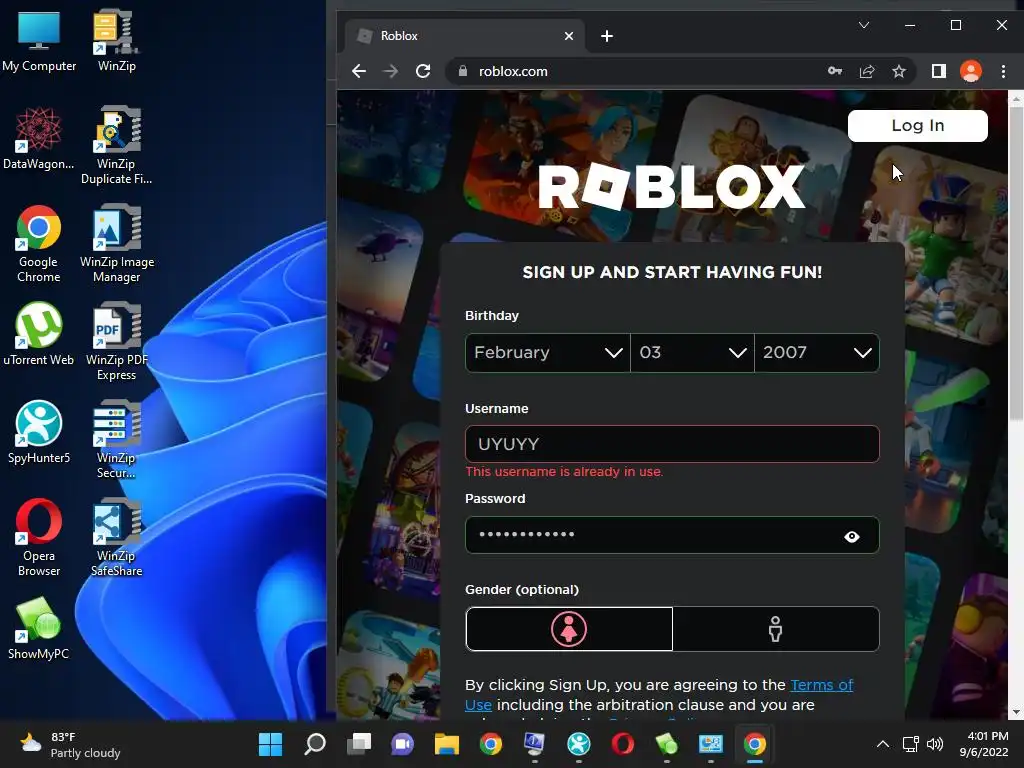
Task: Launch SpyHunter5 desktop shortcut
Action: click(x=39, y=432)
